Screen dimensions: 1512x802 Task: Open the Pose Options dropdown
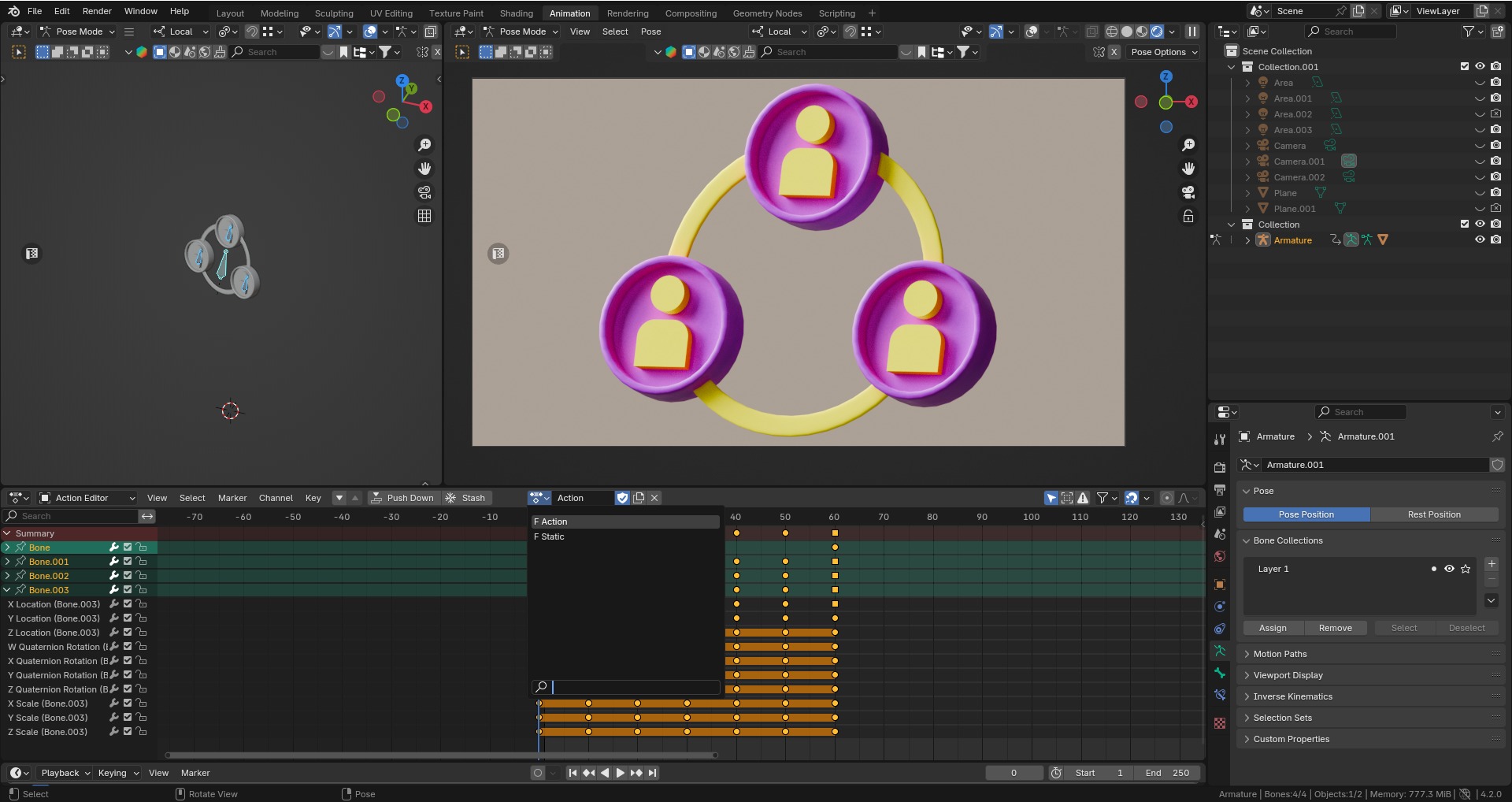point(1164,52)
